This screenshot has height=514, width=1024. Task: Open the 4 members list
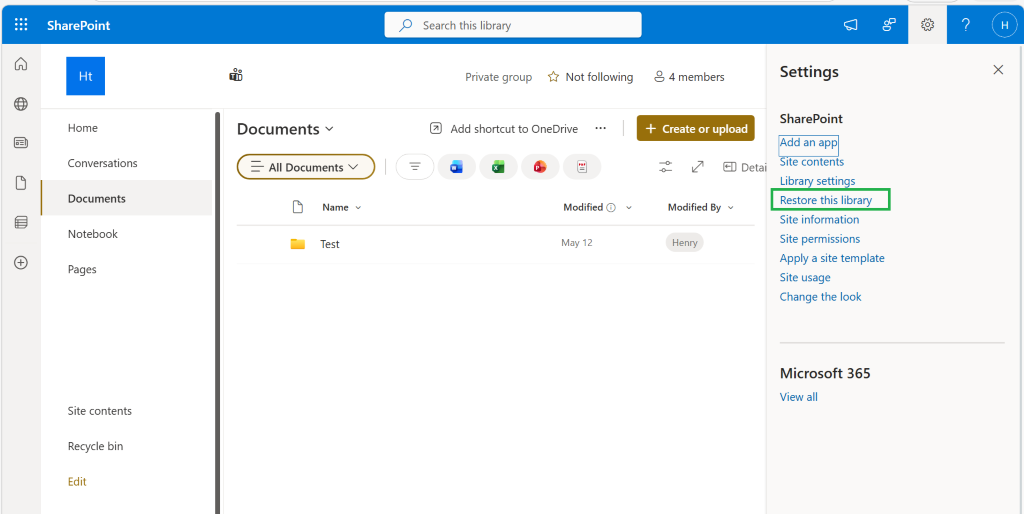click(x=689, y=77)
